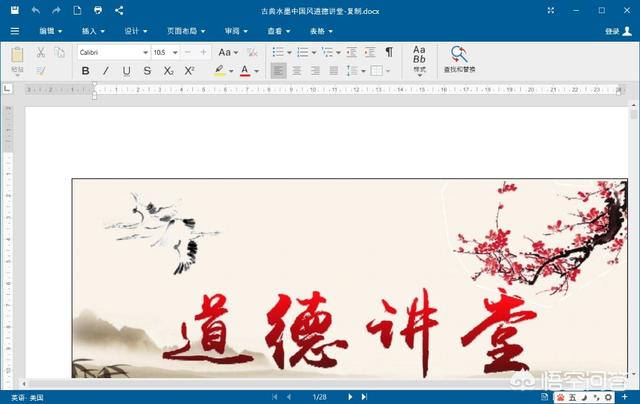Cut the selected content
640x404 pixels.
[x=40, y=52]
